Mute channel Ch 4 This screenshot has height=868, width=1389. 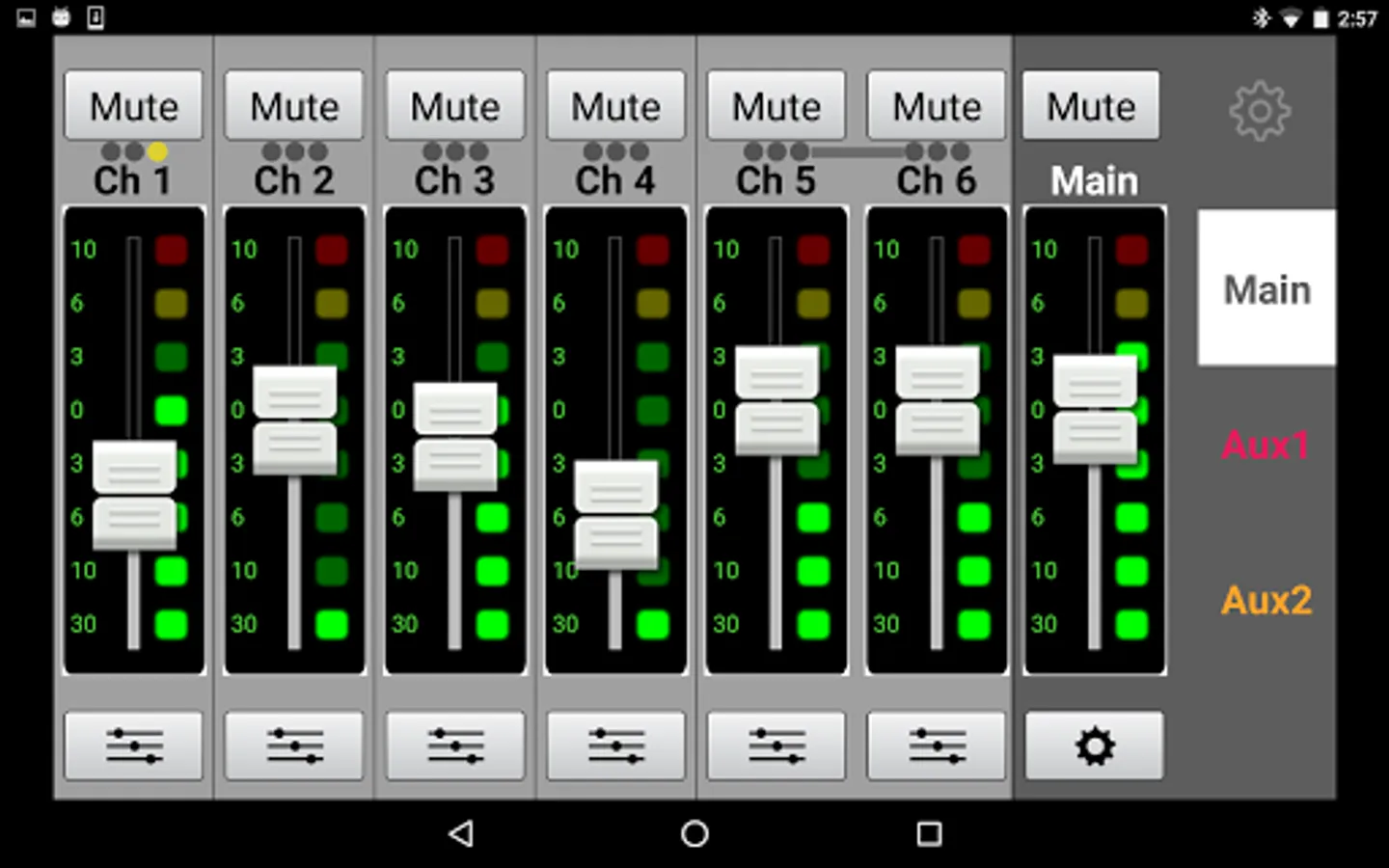coord(615,105)
